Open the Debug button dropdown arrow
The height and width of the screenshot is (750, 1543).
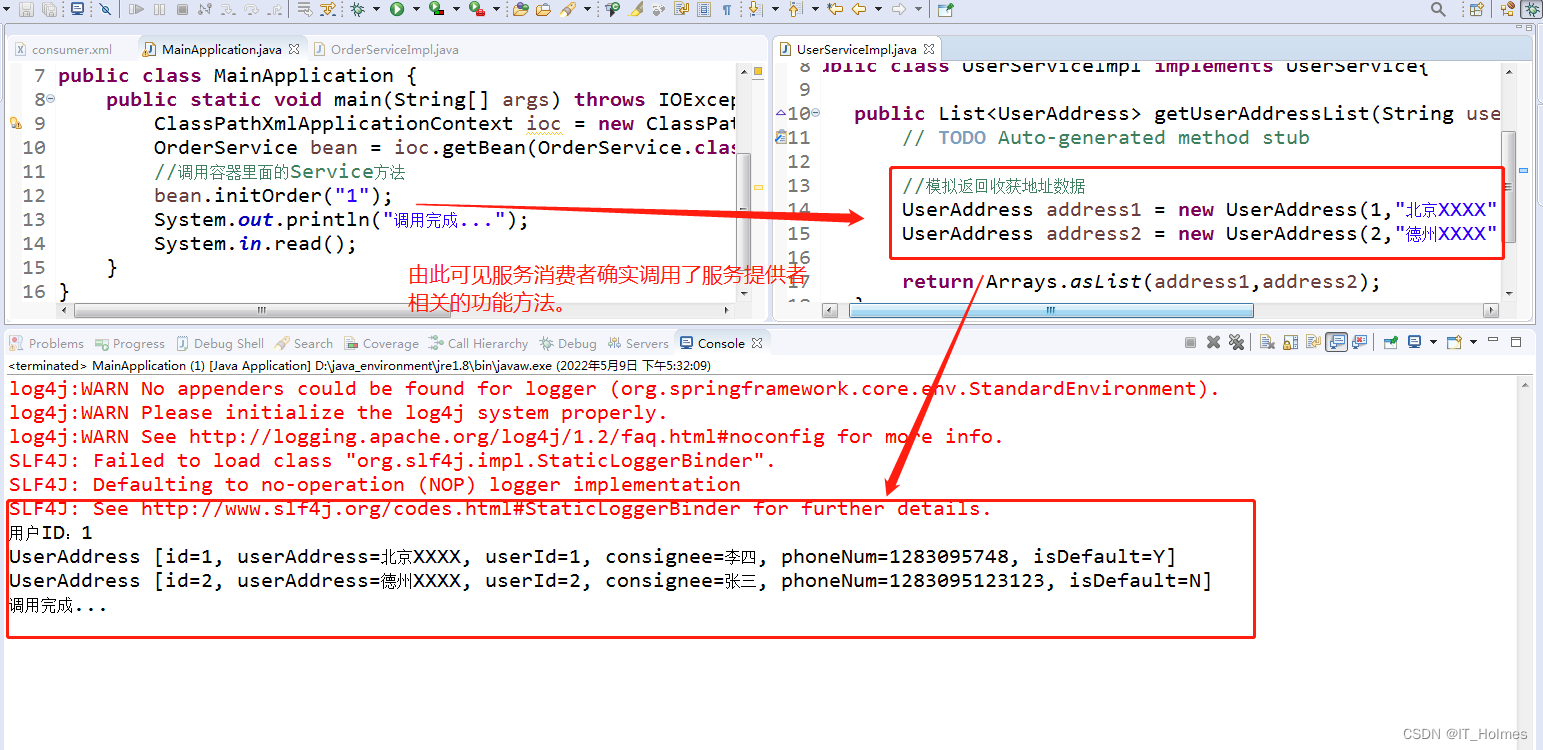pyautogui.click(x=376, y=10)
